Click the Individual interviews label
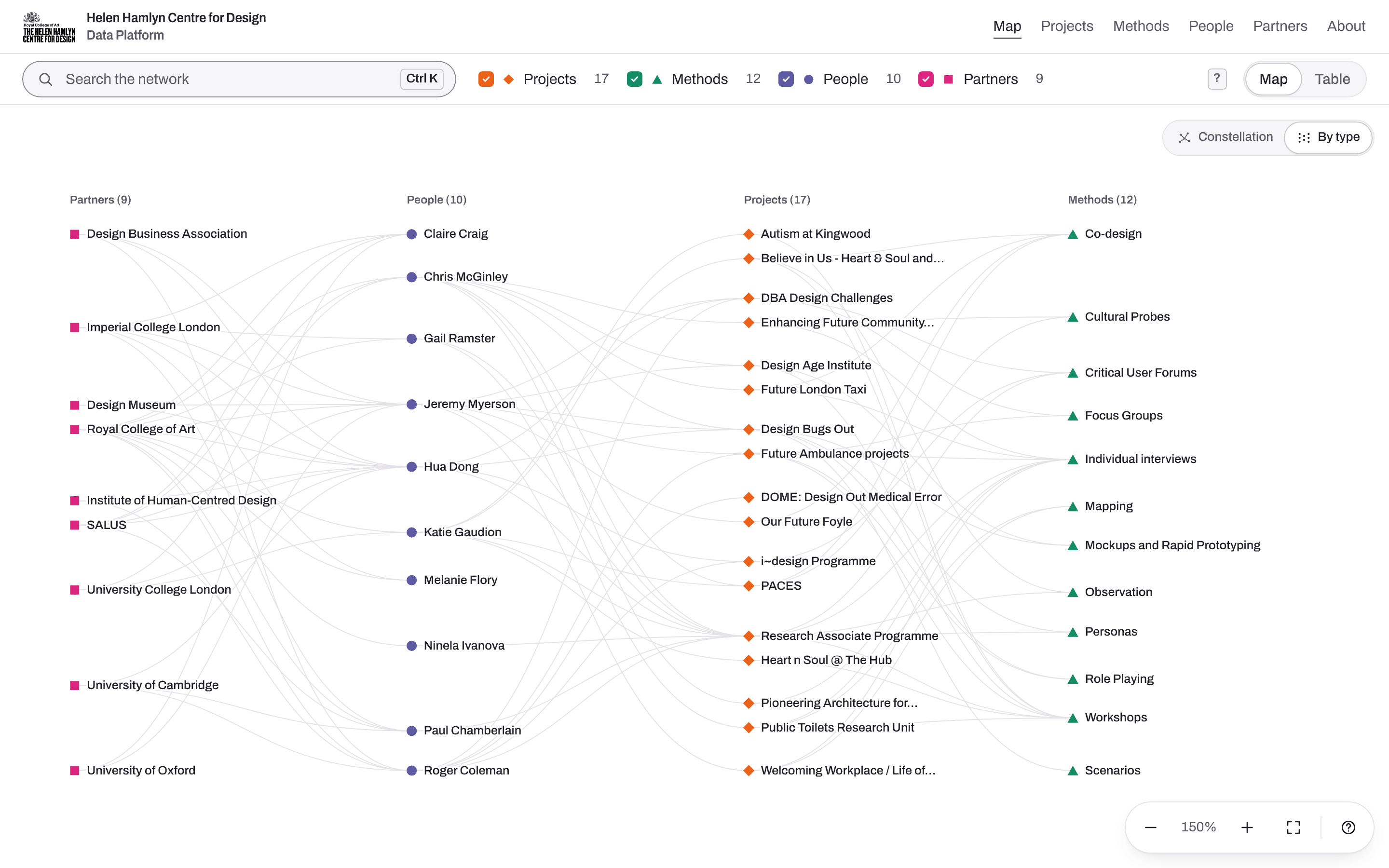Image resolution: width=1389 pixels, height=868 pixels. coord(1140,459)
